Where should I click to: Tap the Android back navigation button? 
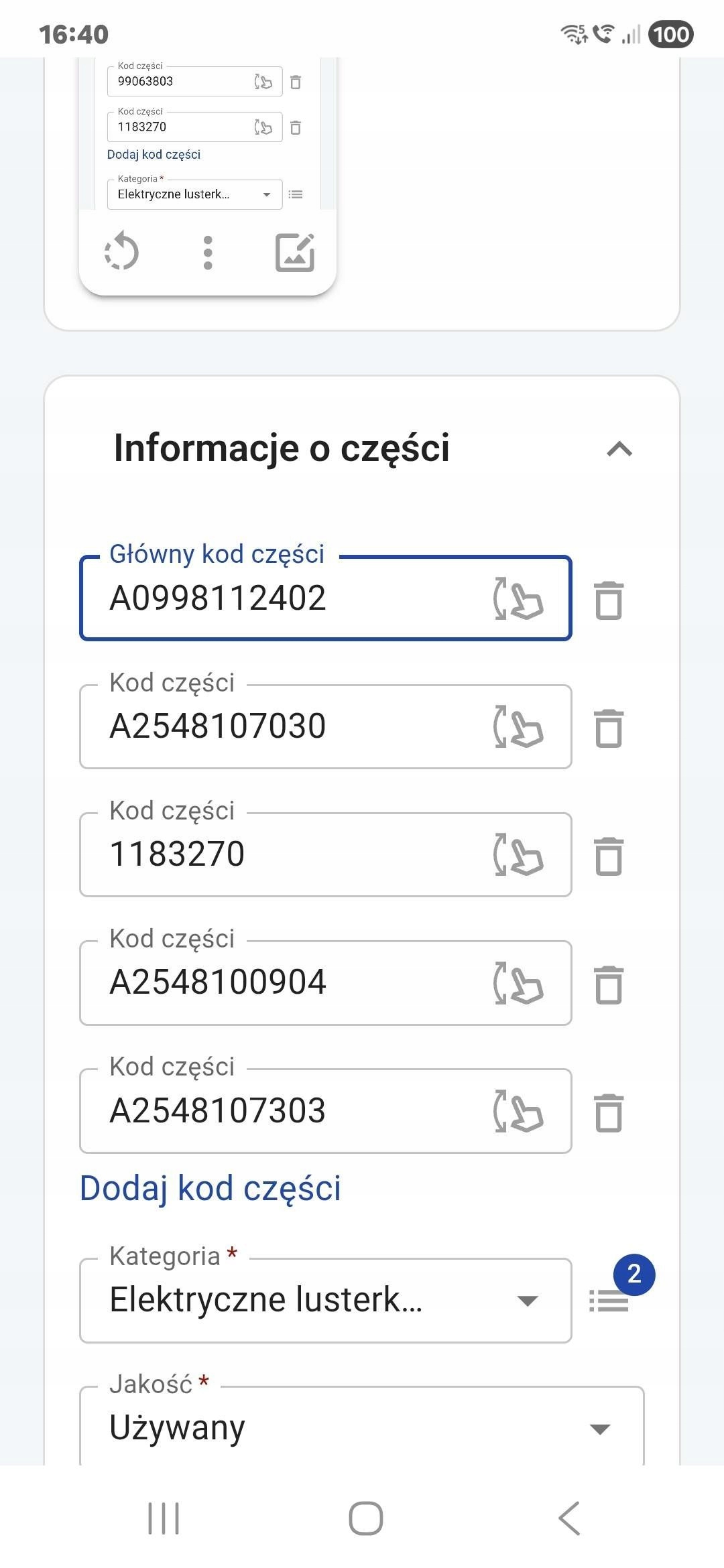[x=569, y=1518]
